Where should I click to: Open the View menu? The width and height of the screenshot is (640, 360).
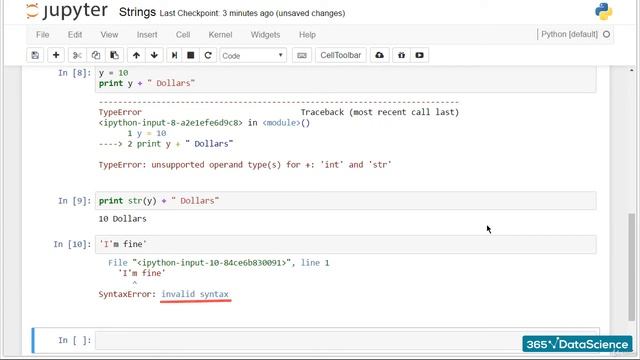point(109,35)
